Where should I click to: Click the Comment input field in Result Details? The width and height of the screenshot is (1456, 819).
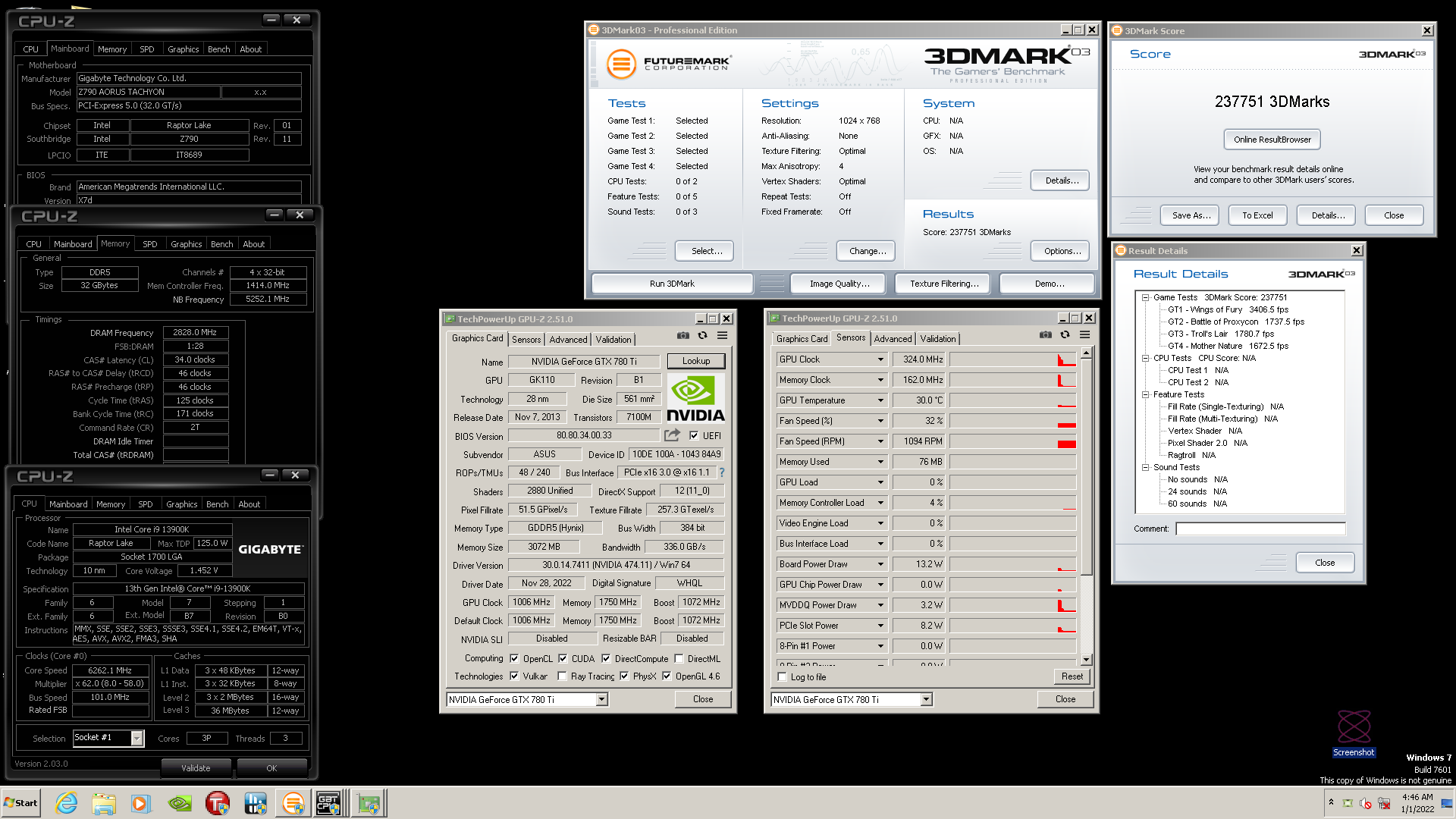pyautogui.click(x=1260, y=529)
